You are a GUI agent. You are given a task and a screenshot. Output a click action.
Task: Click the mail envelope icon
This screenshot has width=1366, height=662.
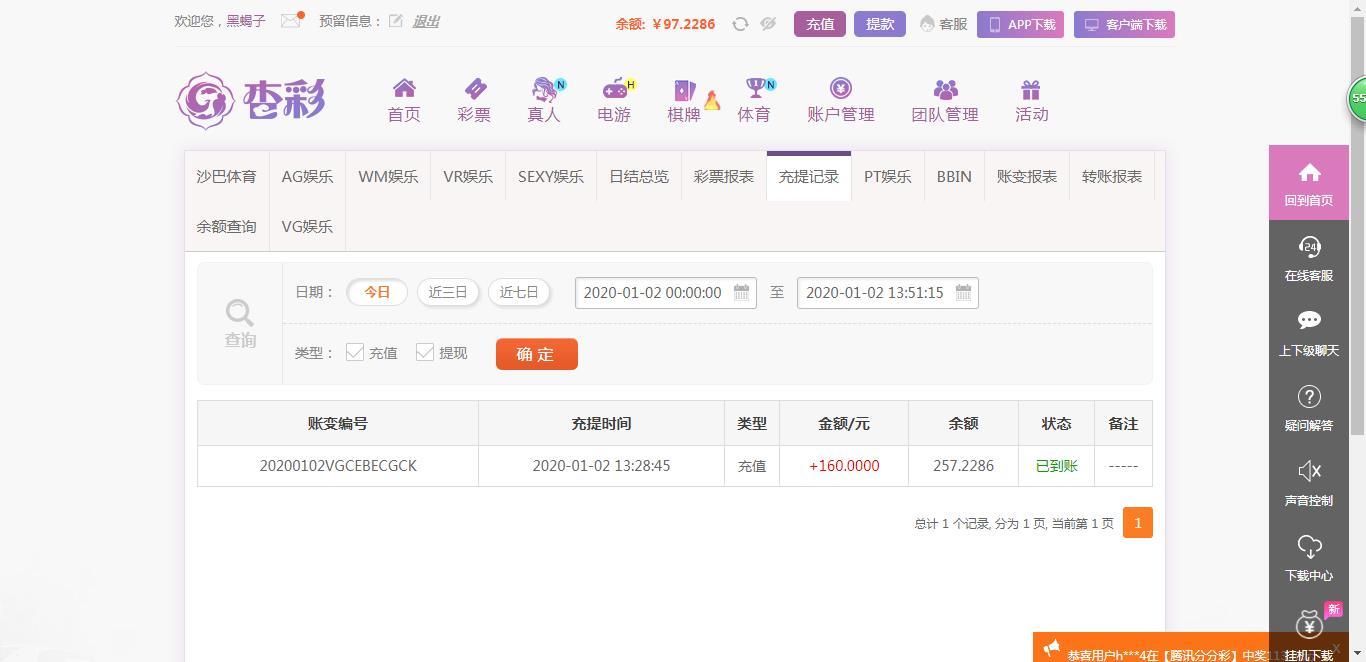coord(290,21)
